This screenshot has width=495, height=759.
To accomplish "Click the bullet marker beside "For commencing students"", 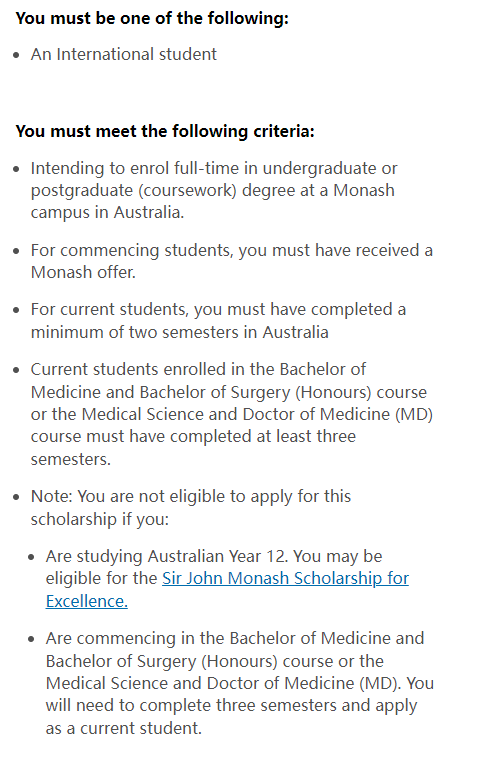I will point(17,251).
